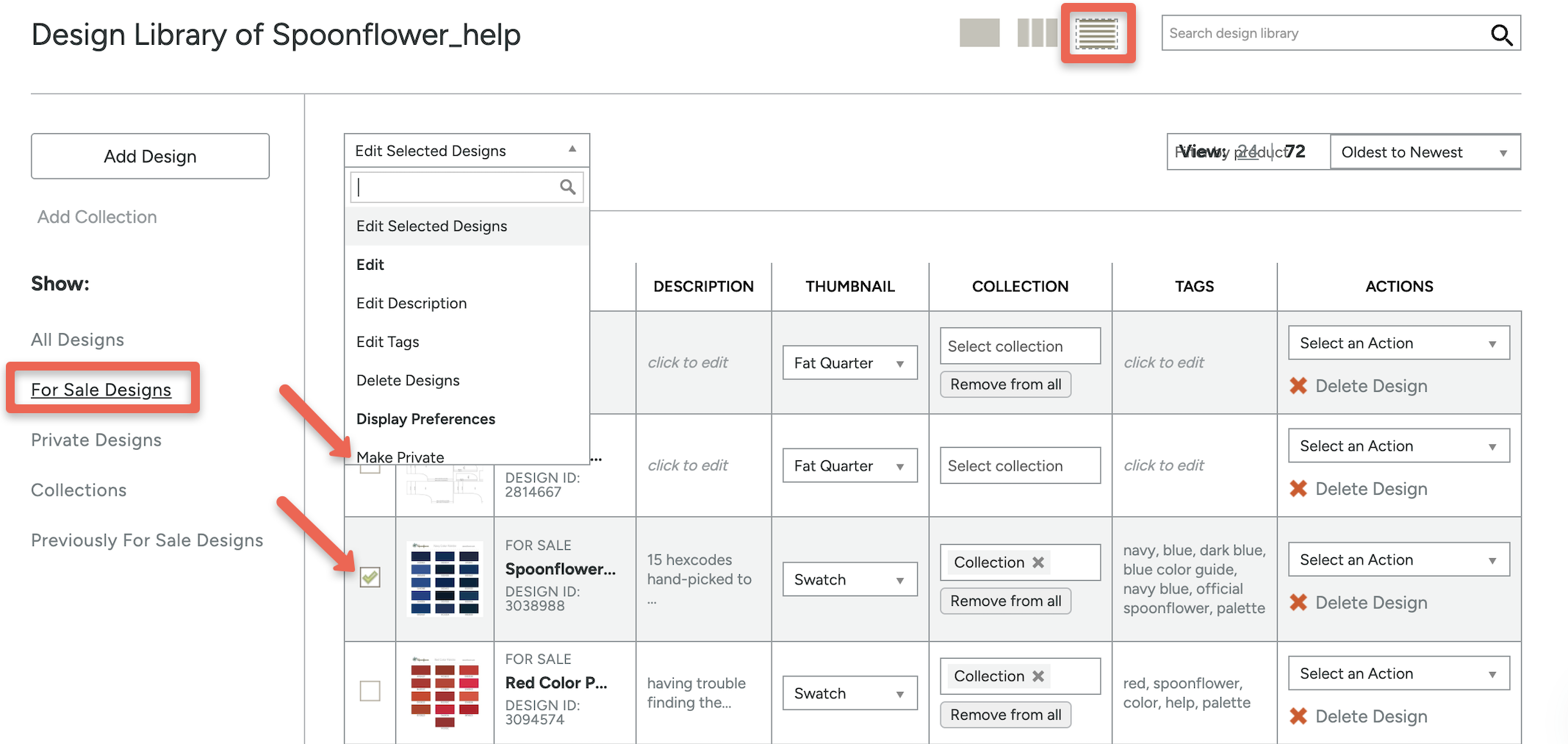Viewport: 1568px width, 744px height.
Task: Check the Red Color P... design checkbox
Action: (x=370, y=691)
